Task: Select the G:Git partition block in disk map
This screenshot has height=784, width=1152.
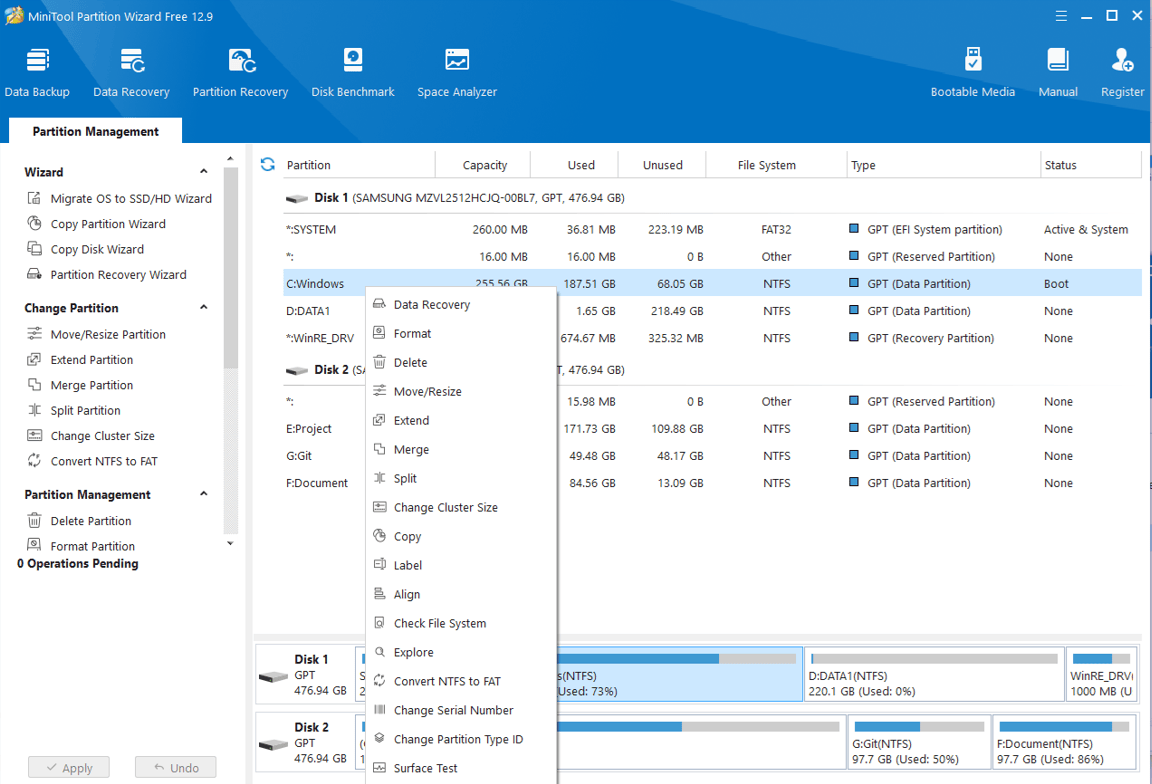Action: [918, 741]
